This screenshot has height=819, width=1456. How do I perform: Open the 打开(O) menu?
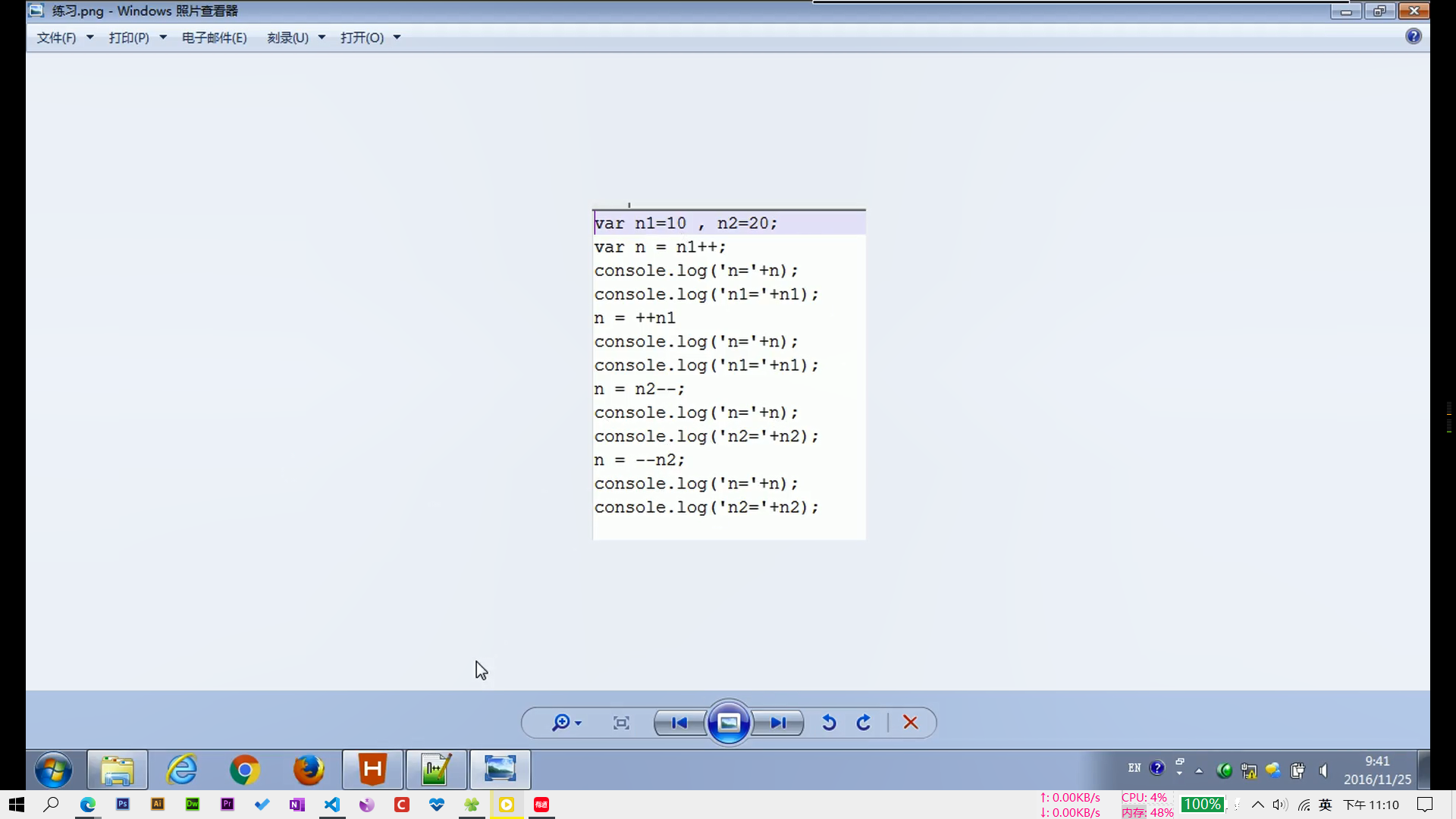point(362,38)
